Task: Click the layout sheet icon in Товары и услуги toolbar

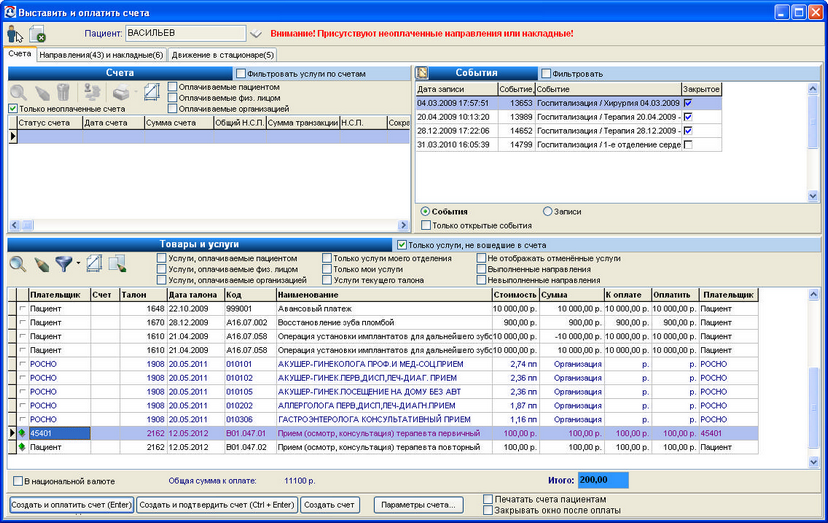Action: pyautogui.click(x=94, y=264)
